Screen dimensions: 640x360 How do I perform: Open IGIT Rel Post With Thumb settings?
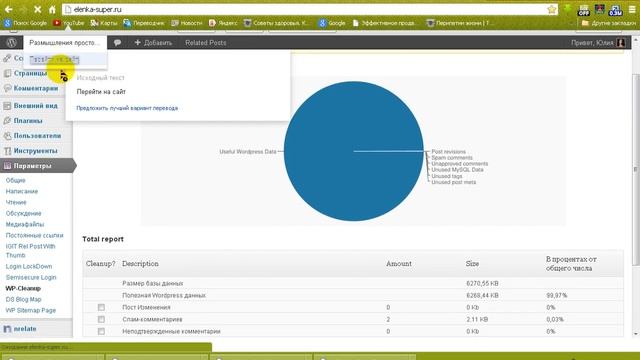point(30,251)
